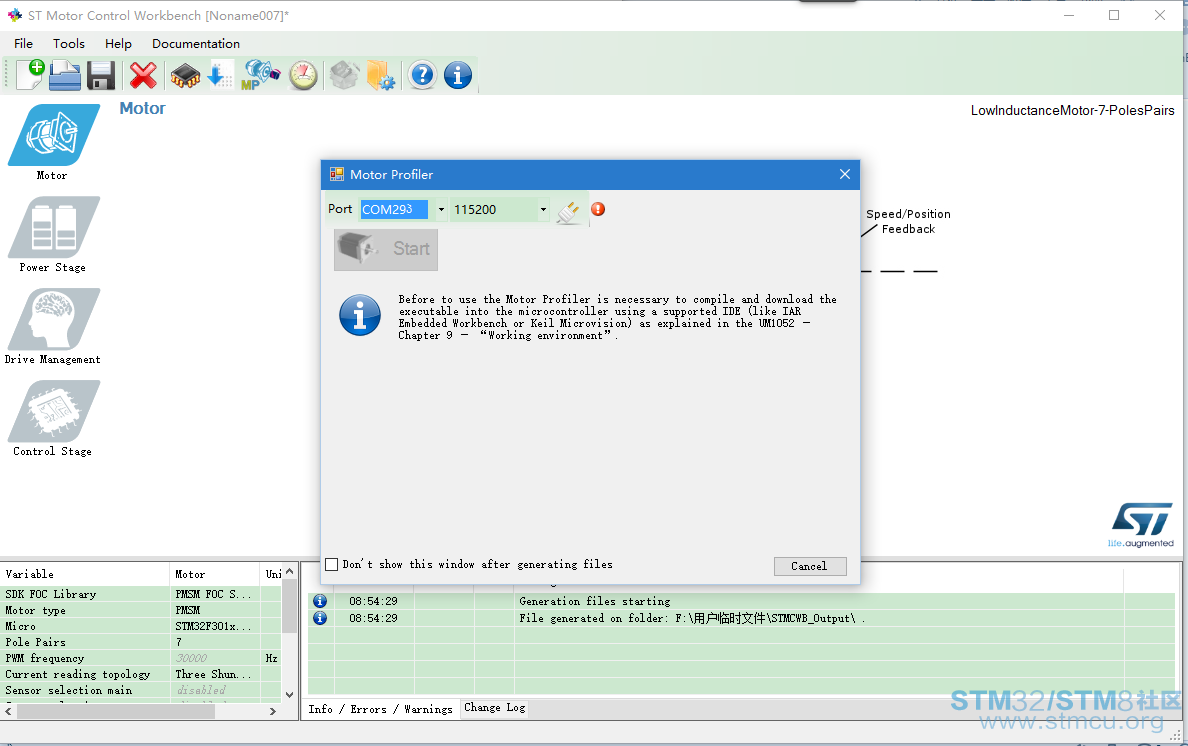This screenshot has height=746, width=1188.
Task: Click variable table scroll-left arrow
Action: [9, 711]
